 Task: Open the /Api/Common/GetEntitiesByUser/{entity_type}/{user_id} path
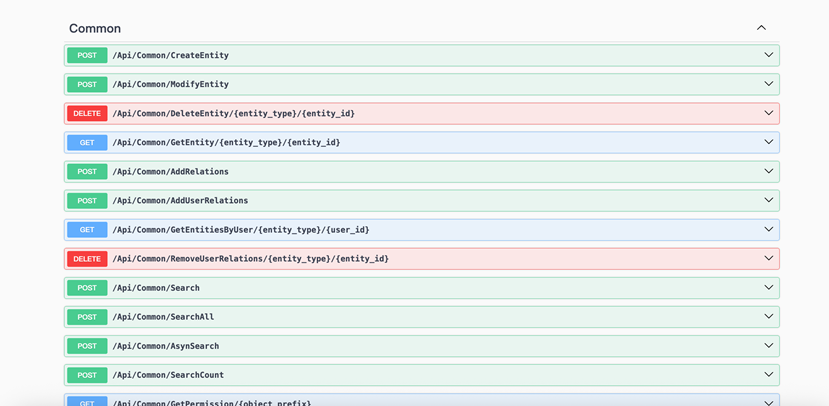(241, 230)
